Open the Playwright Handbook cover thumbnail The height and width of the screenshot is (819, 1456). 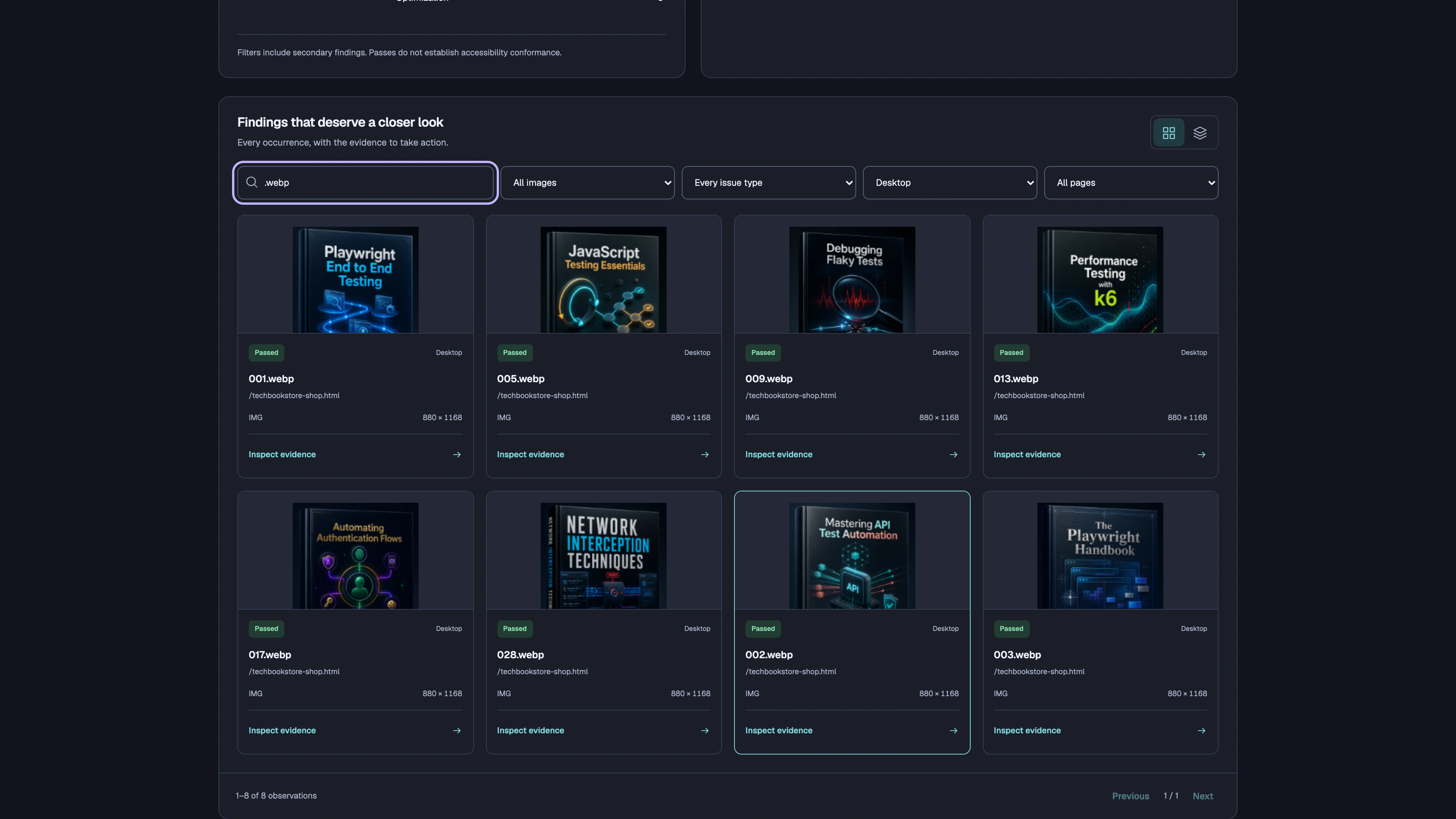pos(1100,555)
